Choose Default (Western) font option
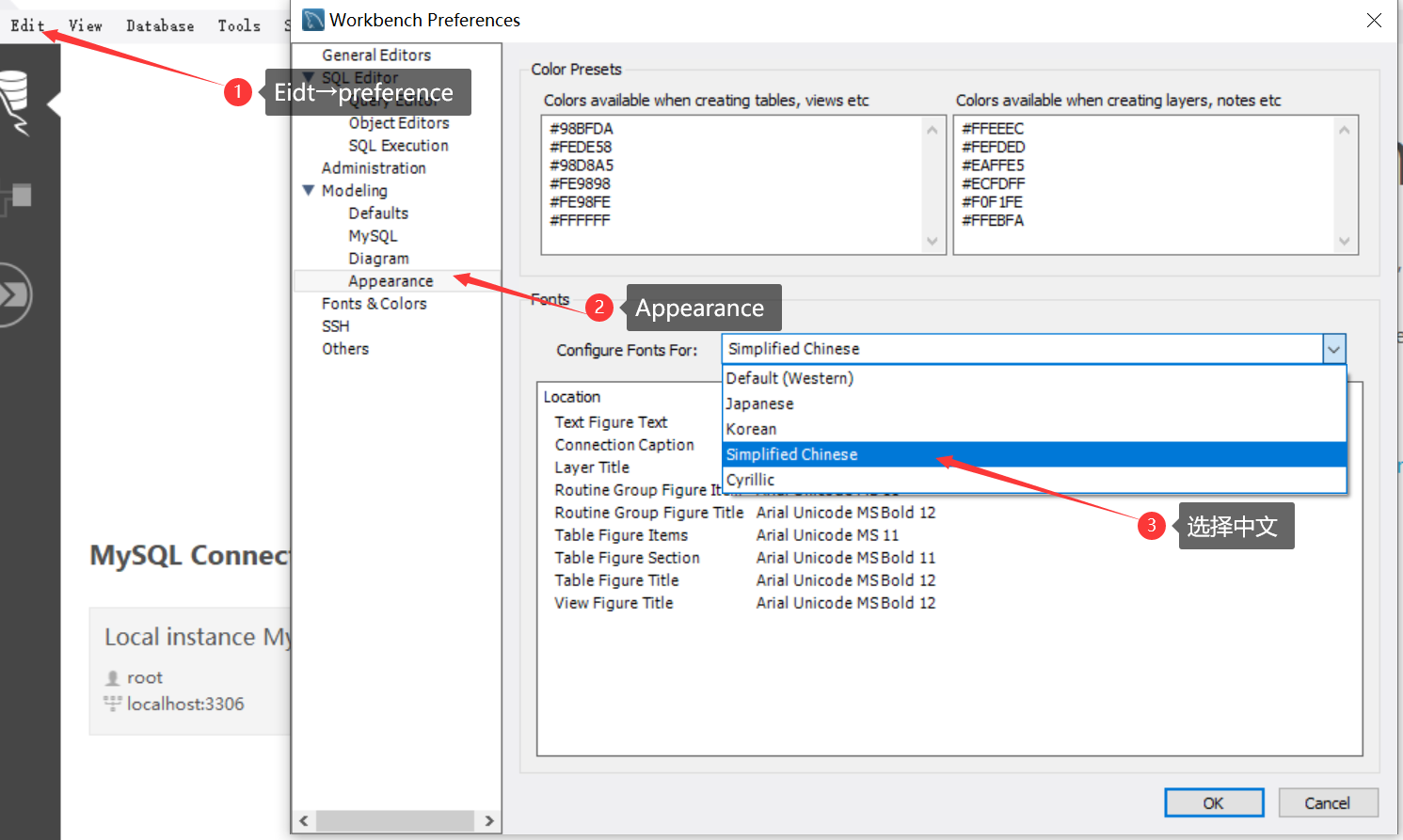 click(1034, 378)
